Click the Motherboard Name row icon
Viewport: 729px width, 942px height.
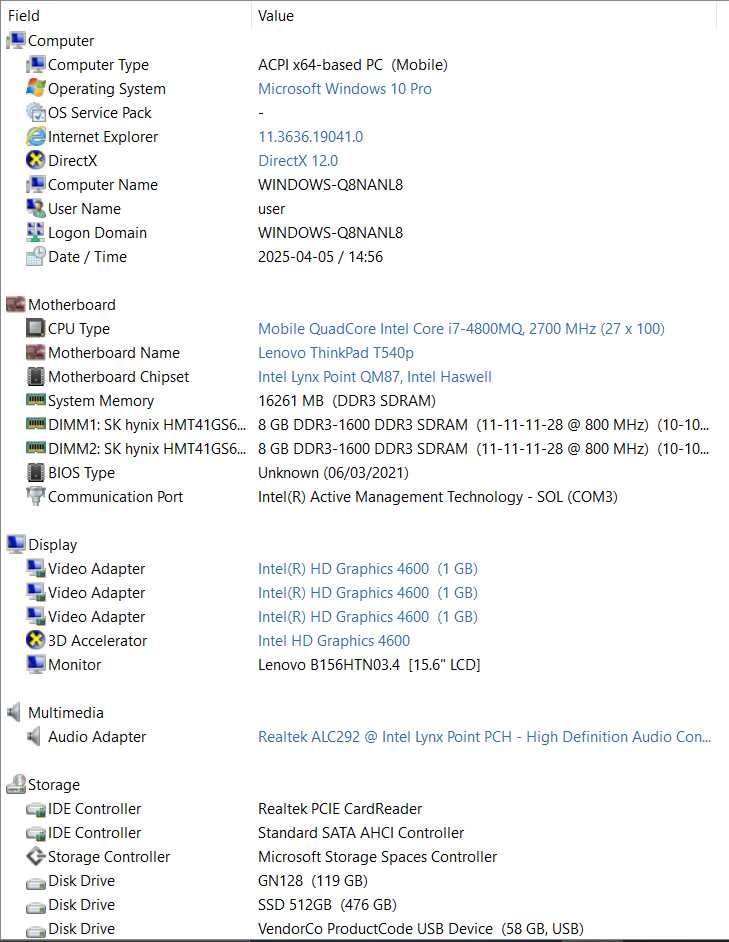(x=35, y=353)
